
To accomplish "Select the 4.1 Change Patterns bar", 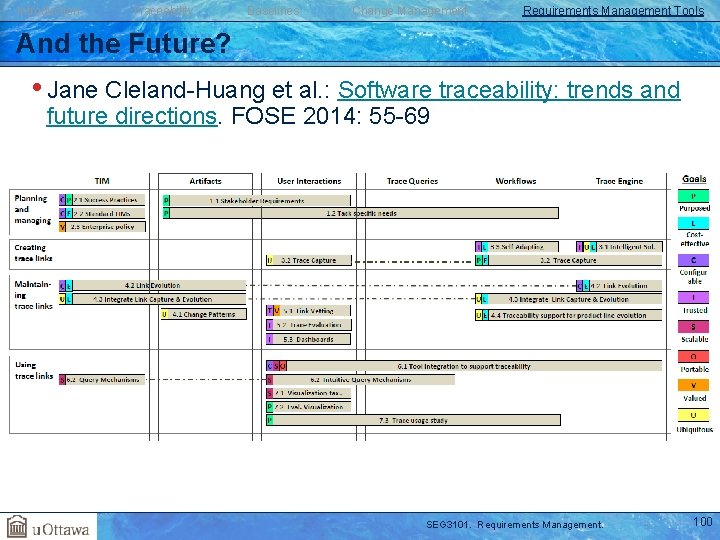I will [x=203, y=314].
